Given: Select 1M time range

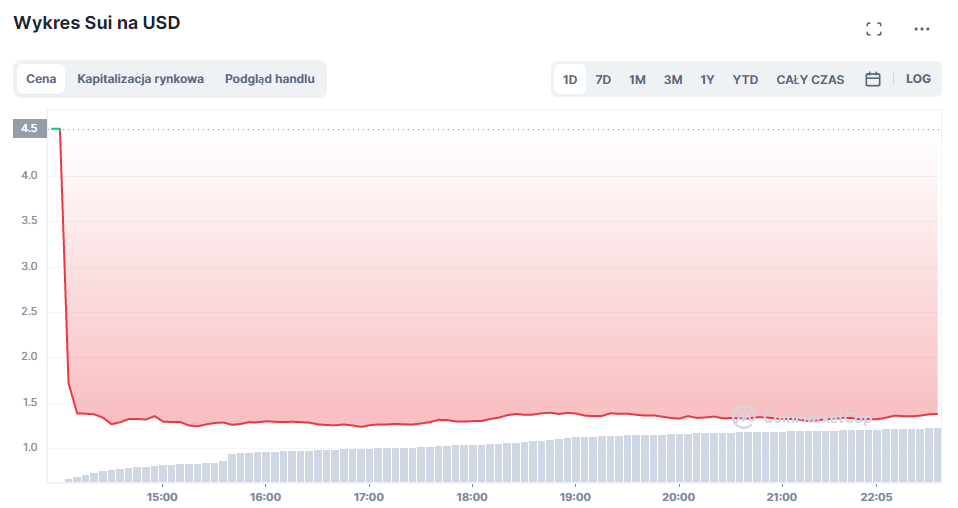Looking at the screenshot, I should [x=637, y=80].
